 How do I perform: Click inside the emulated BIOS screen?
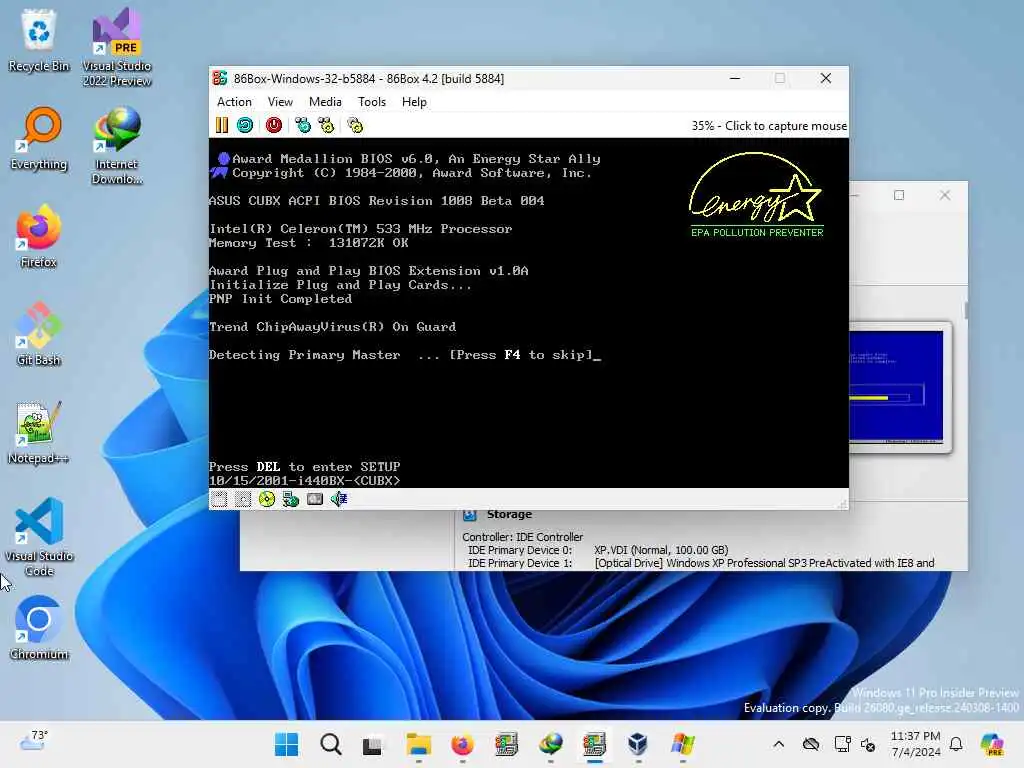529,312
